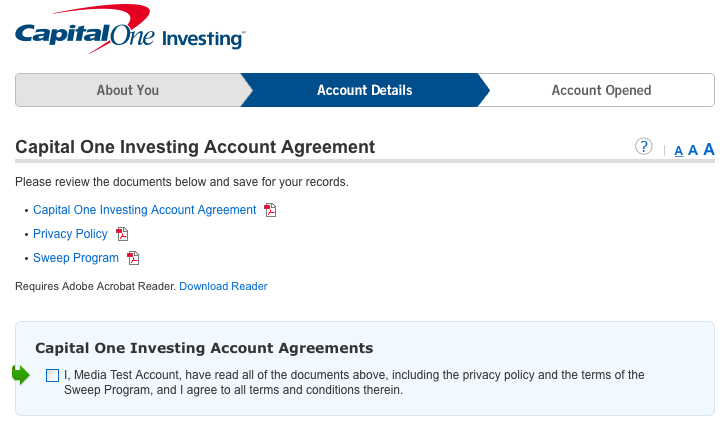Go to the About You step

(x=127, y=90)
